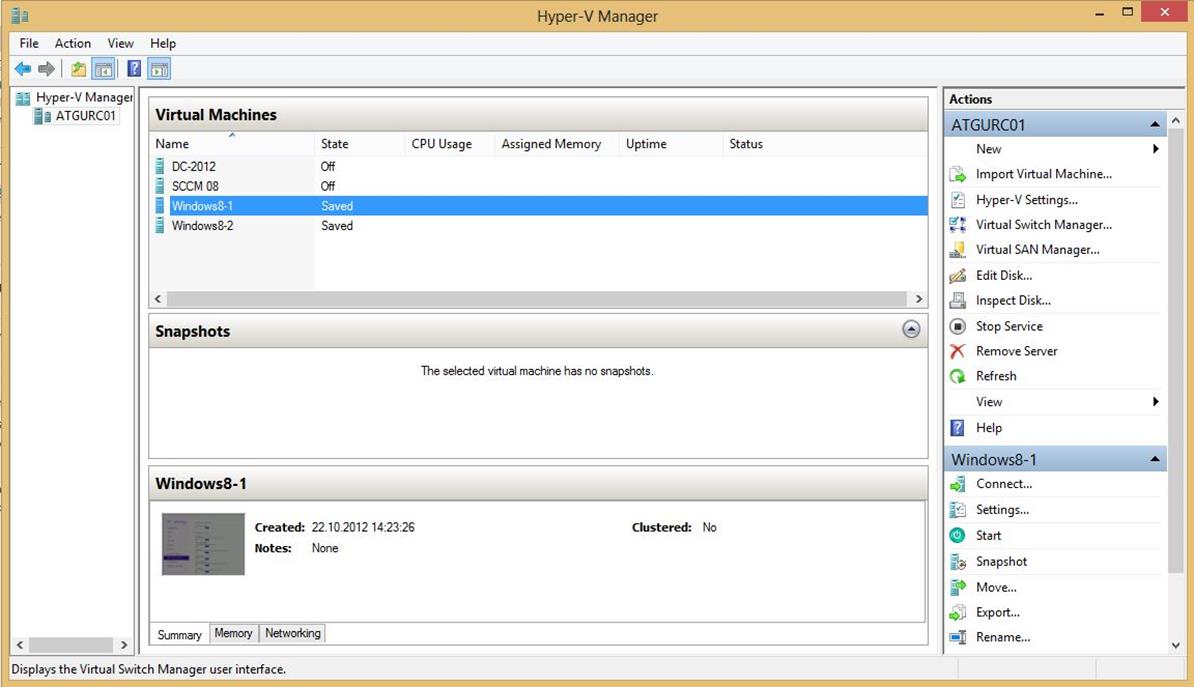1194x687 pixels.
Task: Click the Hyper-V Settings... action text
Action: point(1026,200)
